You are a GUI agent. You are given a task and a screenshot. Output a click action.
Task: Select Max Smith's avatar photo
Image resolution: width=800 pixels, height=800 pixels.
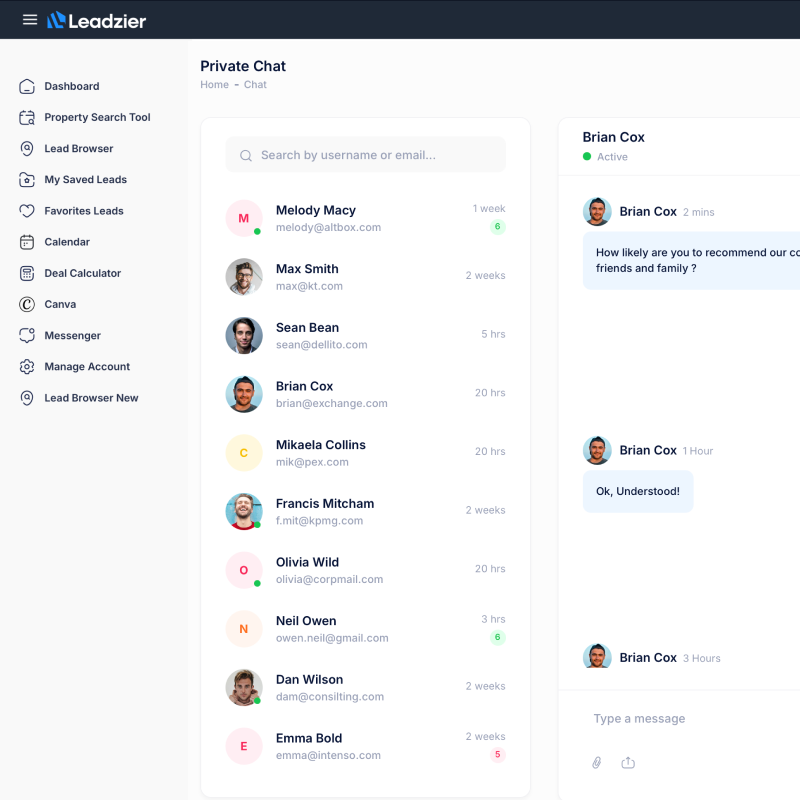[244, 277]
